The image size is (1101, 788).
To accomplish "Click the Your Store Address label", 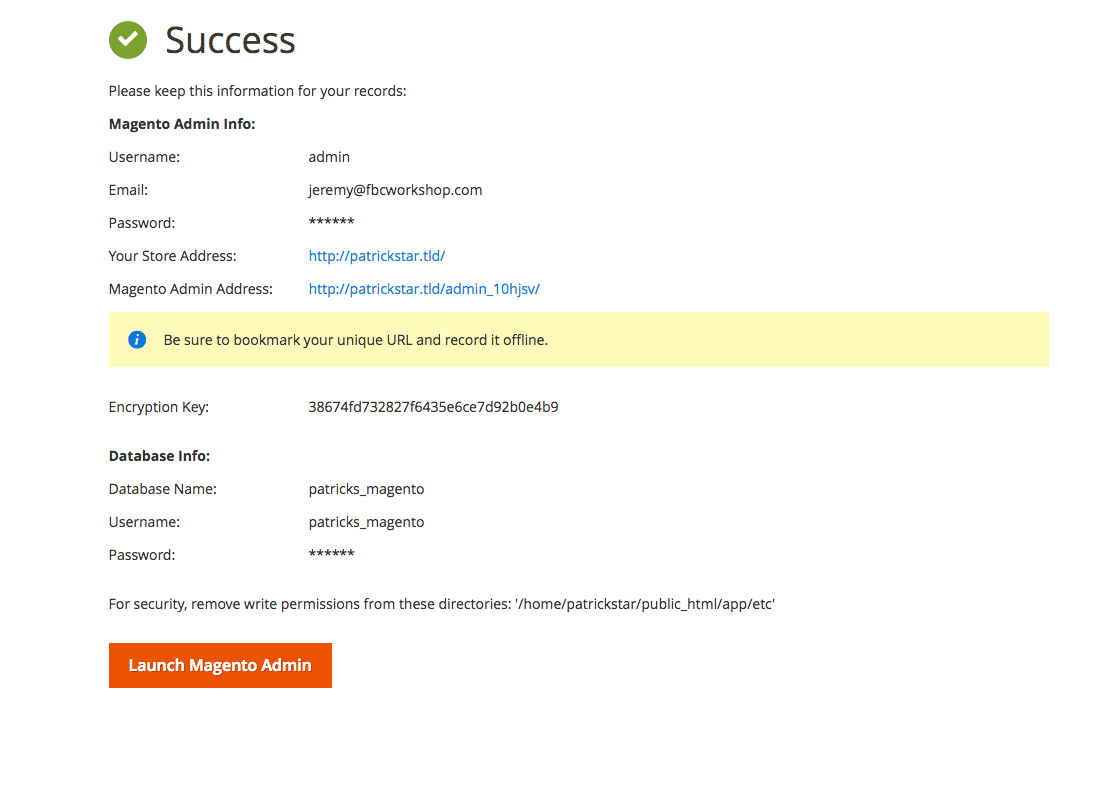I will coord(172,255).
